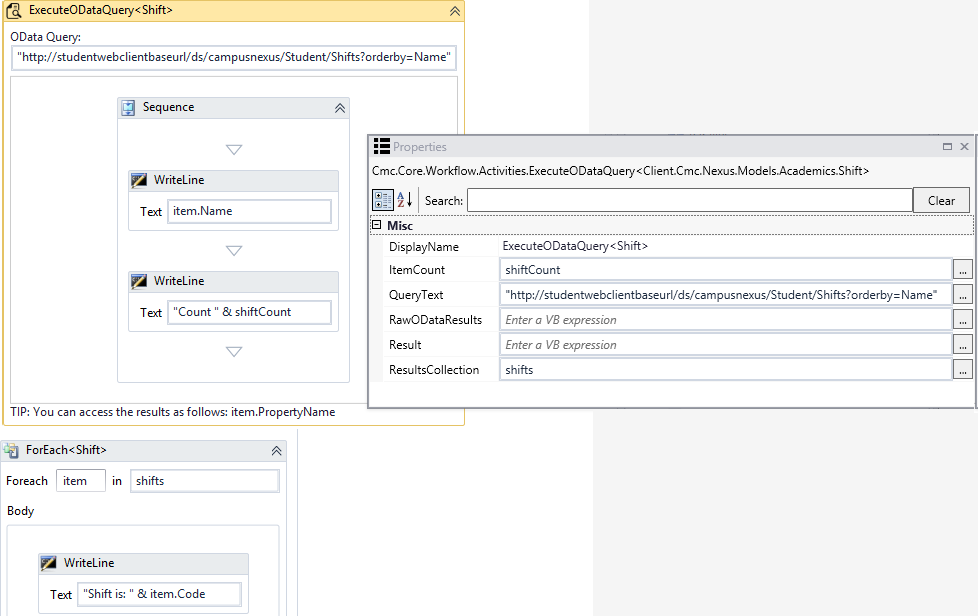Click the first WriteLine activity icon
978x616 pixels.
[139, 181]
